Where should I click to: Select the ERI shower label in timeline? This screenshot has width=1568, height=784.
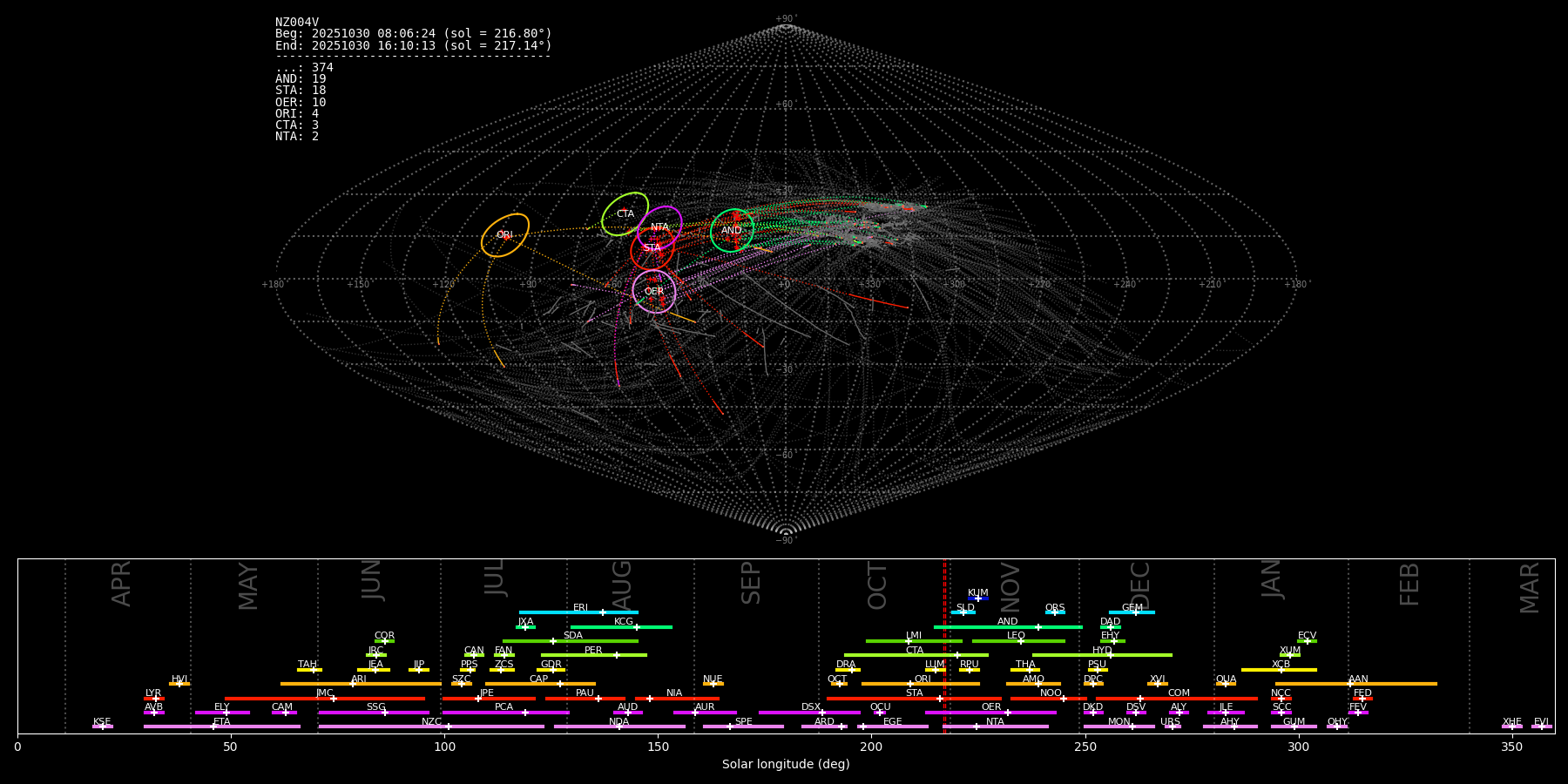(x=581, y=608)
